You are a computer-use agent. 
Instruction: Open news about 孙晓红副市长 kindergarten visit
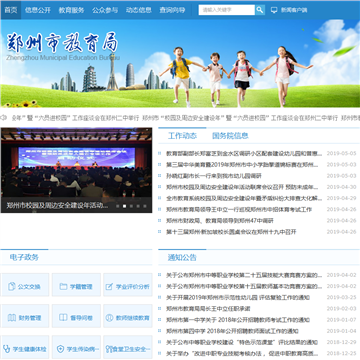[214, 176]
